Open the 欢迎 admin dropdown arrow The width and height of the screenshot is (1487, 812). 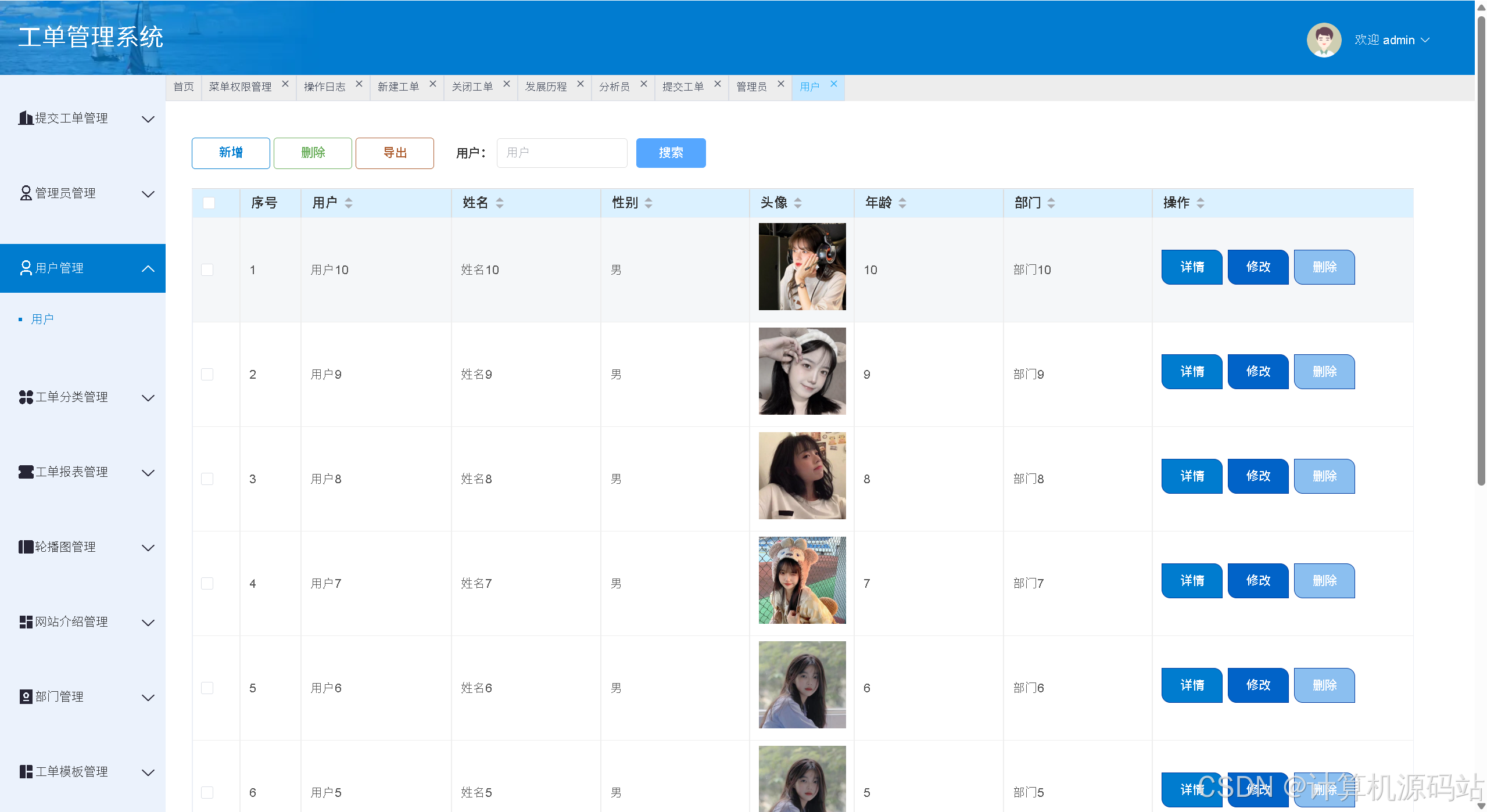point(1425,40)
